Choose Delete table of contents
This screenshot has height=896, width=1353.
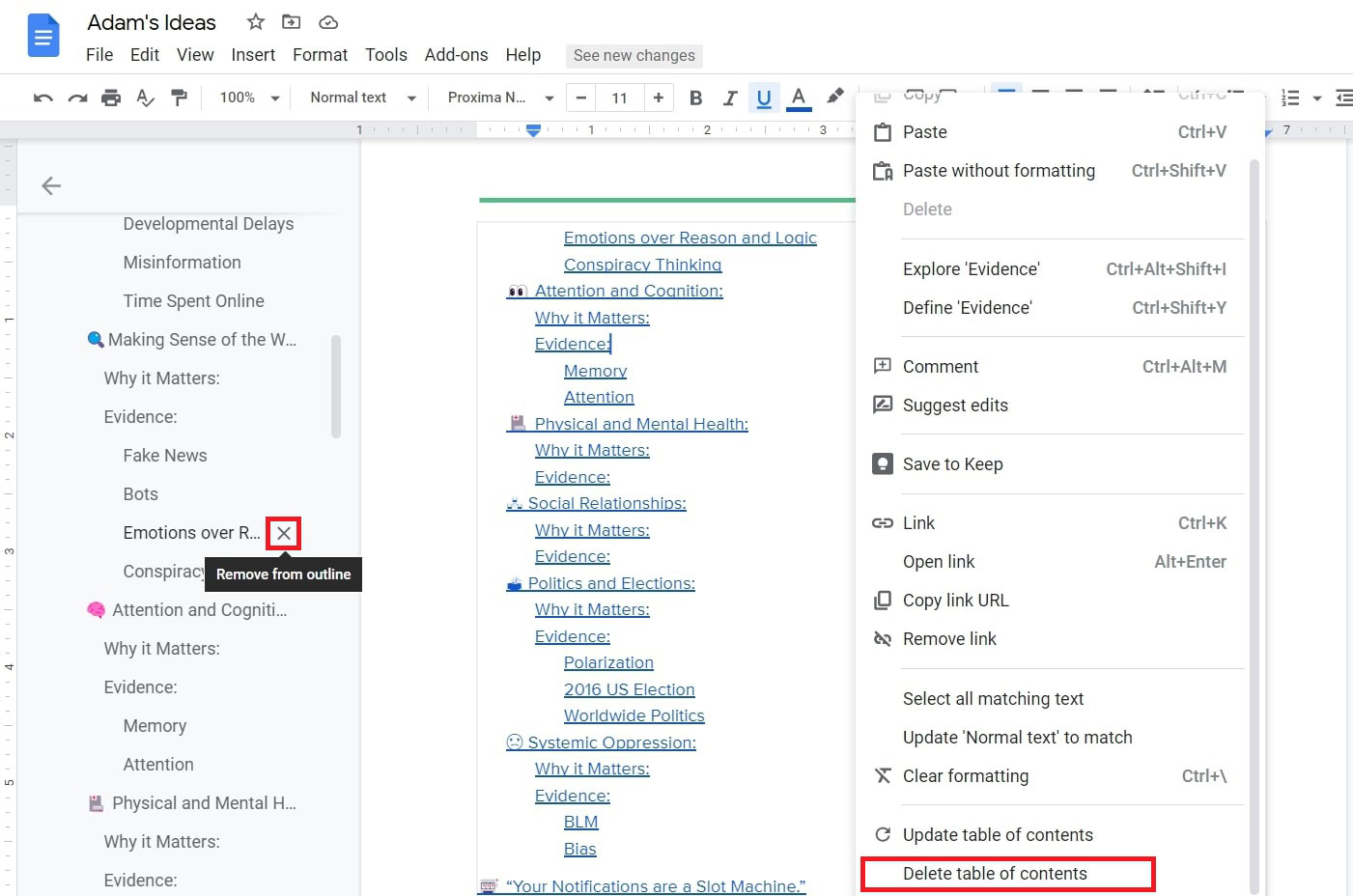995,874
